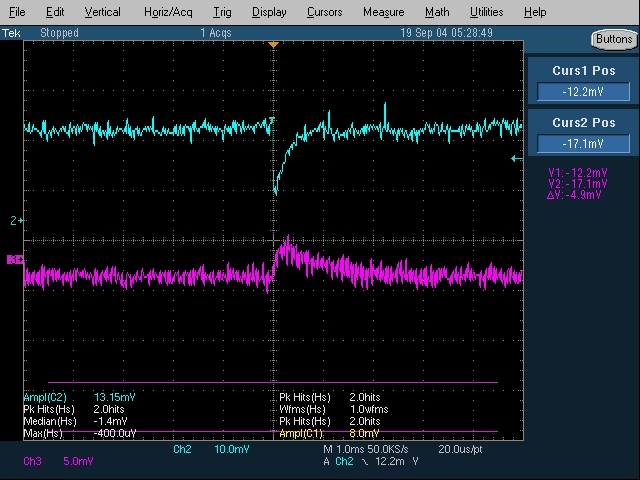Open the Horiz/Acq menu
Viewport: 640px width, 480px height.
click(x=167, y=12)
